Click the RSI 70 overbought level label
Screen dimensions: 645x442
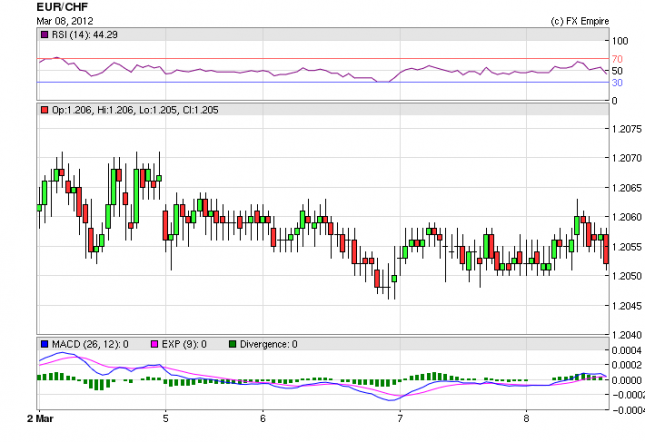pos(617,59)
